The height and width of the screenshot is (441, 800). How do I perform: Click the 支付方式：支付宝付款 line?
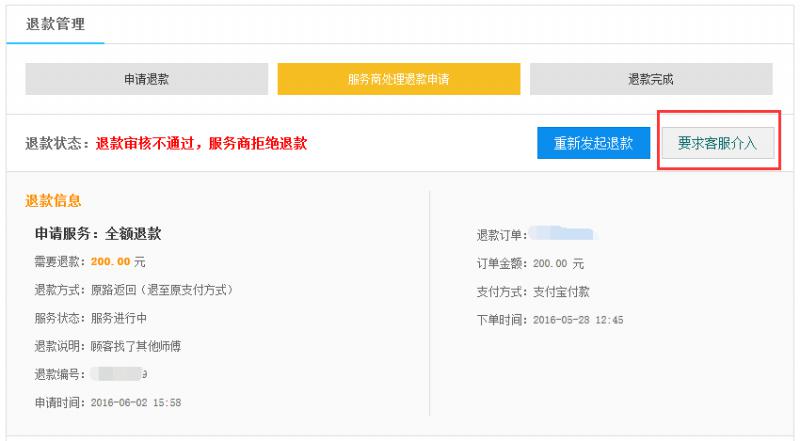(x=533, y=292)
